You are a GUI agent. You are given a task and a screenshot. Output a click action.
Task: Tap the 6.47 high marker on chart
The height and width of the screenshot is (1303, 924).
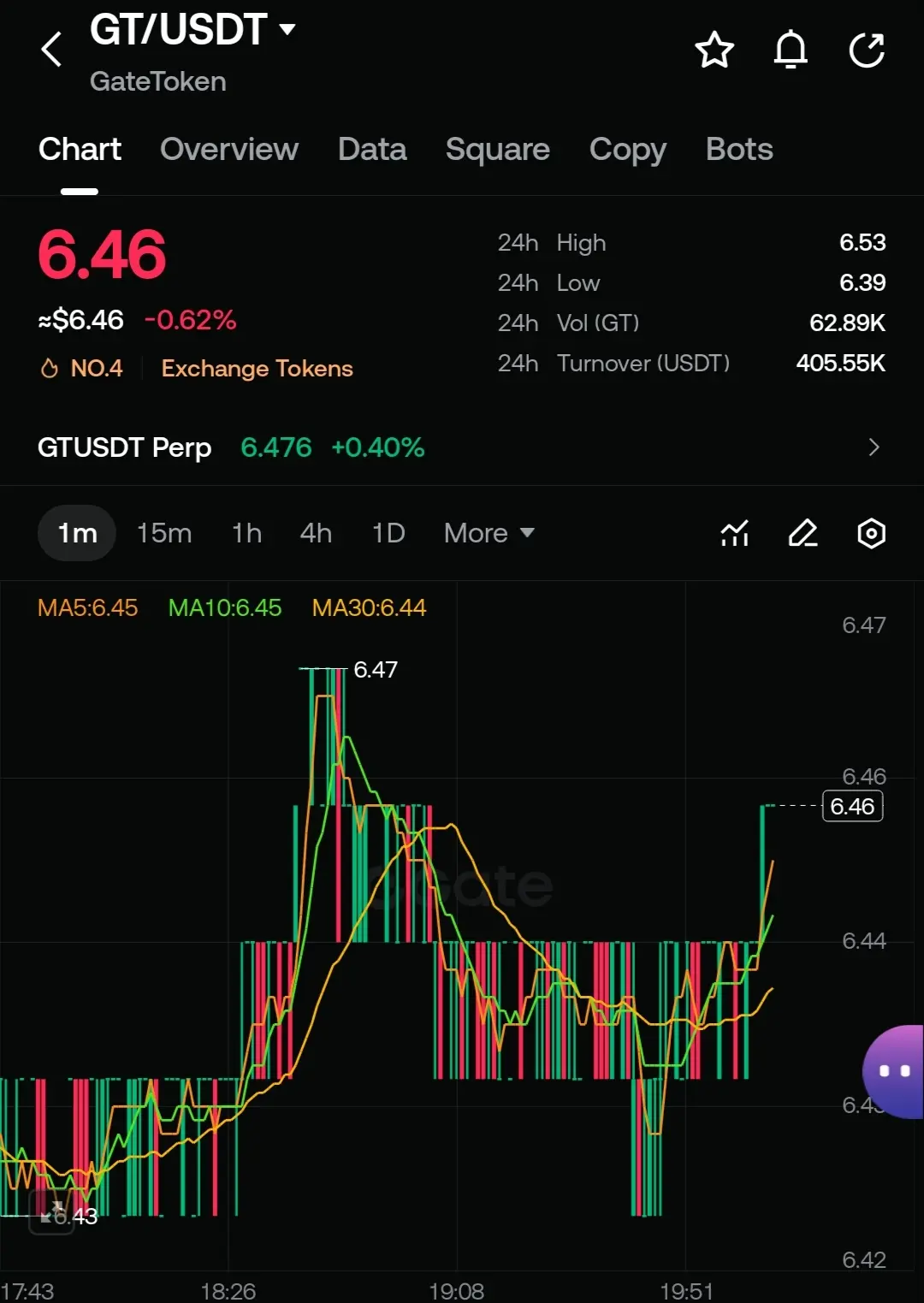point(376,669)
